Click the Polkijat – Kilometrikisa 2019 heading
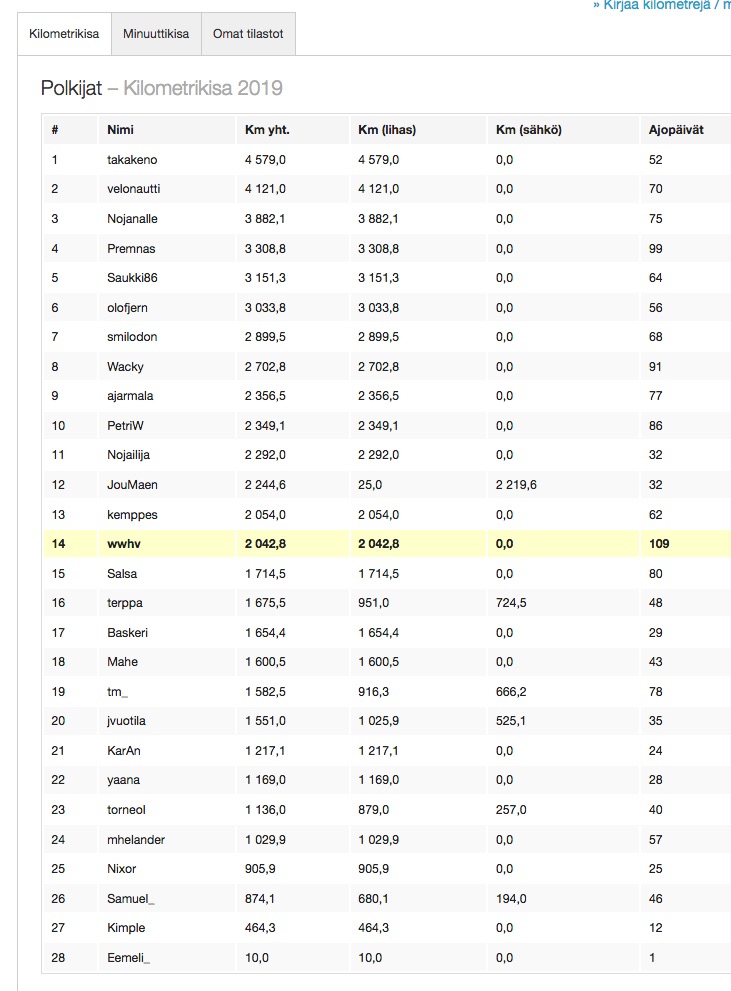The image size is (731, 991). click(x=161, y=88)
